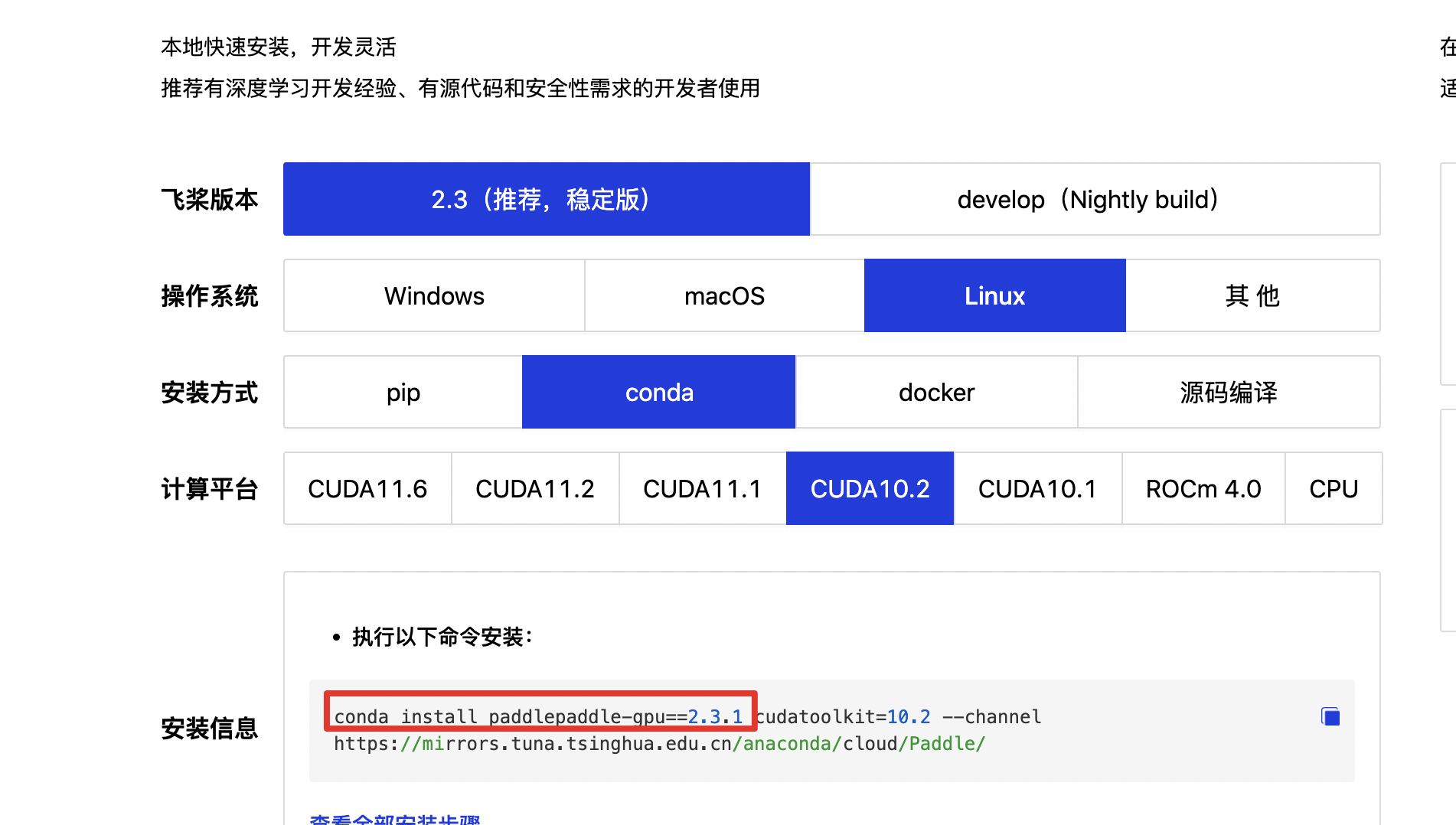This screenshot has height=825, width=1456.
Task: Click 本地快速安装，开发灵活 description text
Action: [279, 47]
